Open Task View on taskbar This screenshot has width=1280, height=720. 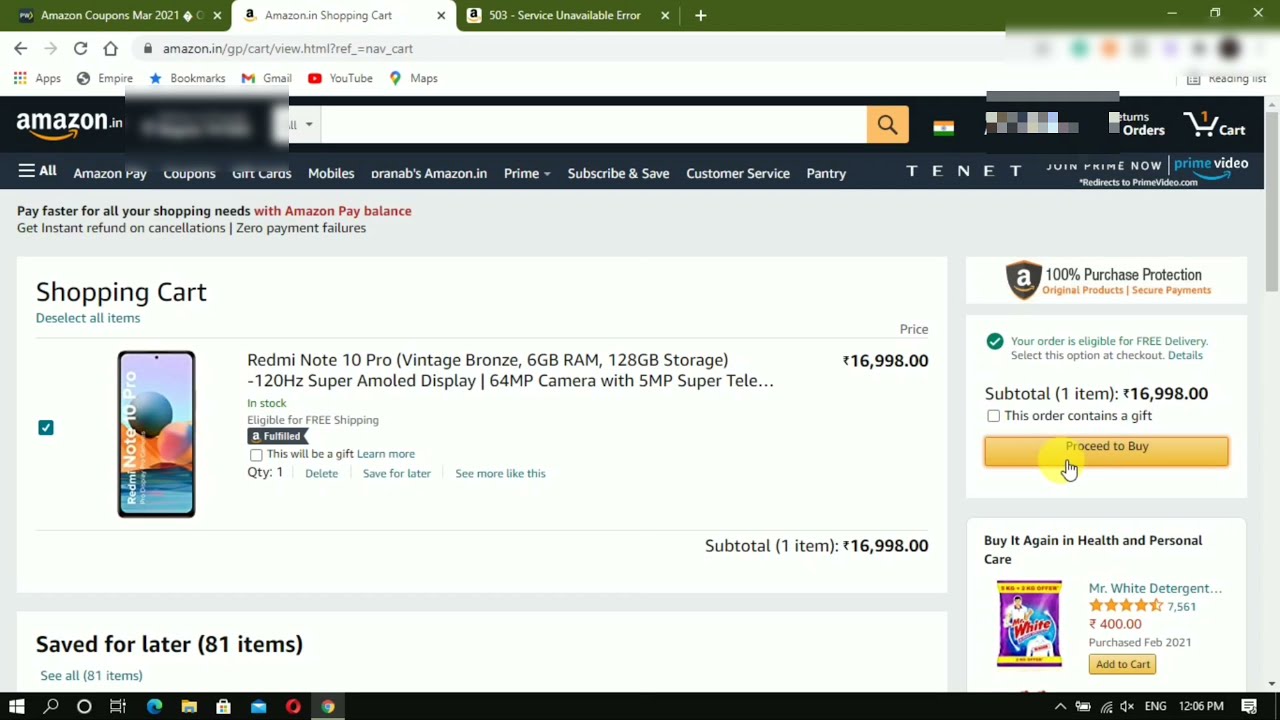click(x=118, y=706)
